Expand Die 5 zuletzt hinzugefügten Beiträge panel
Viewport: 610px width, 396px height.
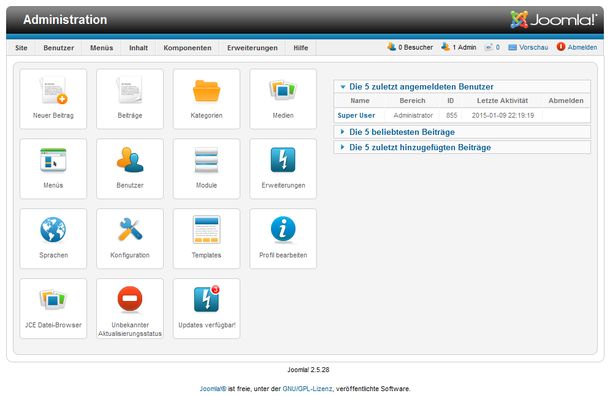(x=462, y=147)
